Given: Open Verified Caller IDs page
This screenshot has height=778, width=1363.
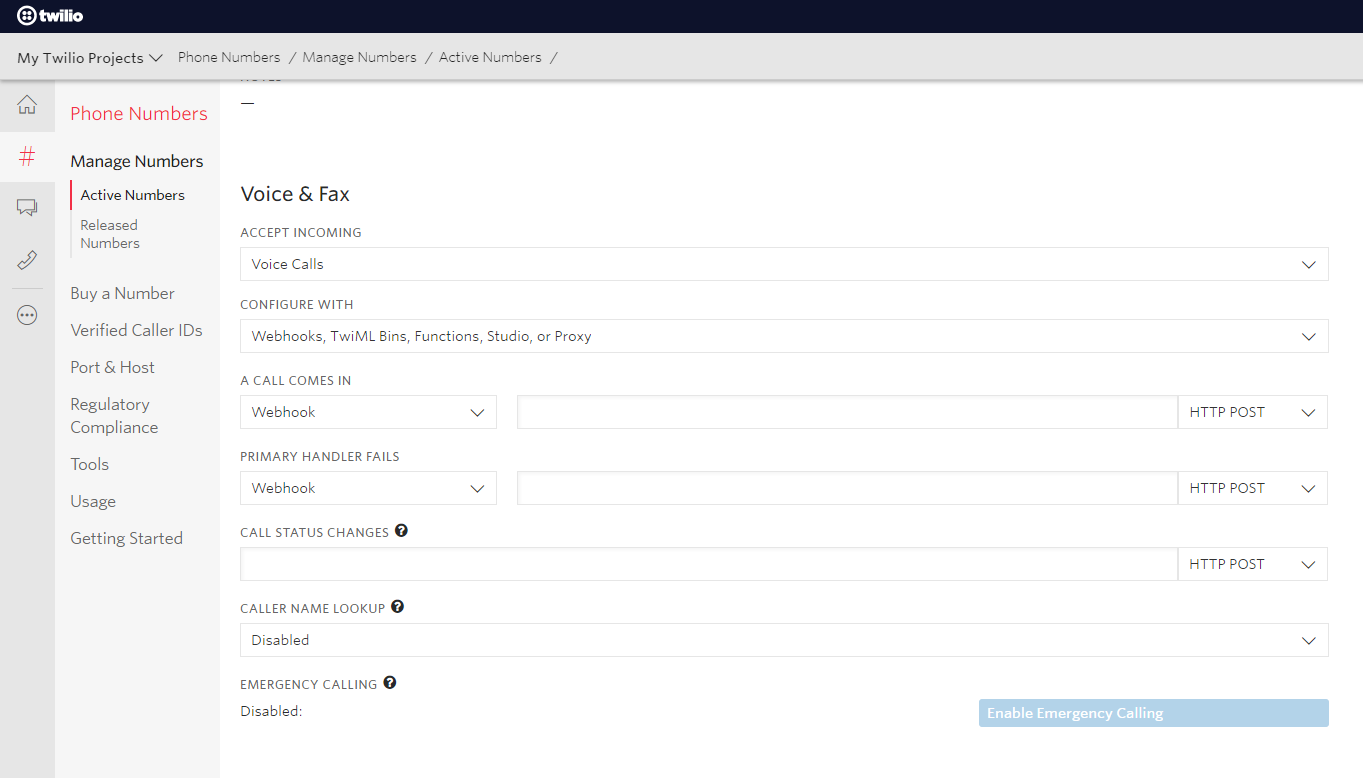Looking at the screenshot, I should 136,330.
